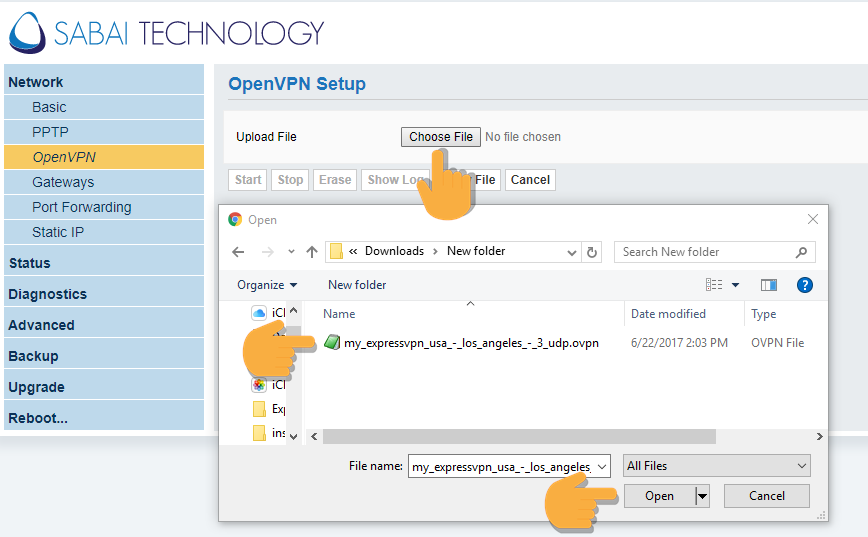Click Downloads in the address path

coord(394,251)
